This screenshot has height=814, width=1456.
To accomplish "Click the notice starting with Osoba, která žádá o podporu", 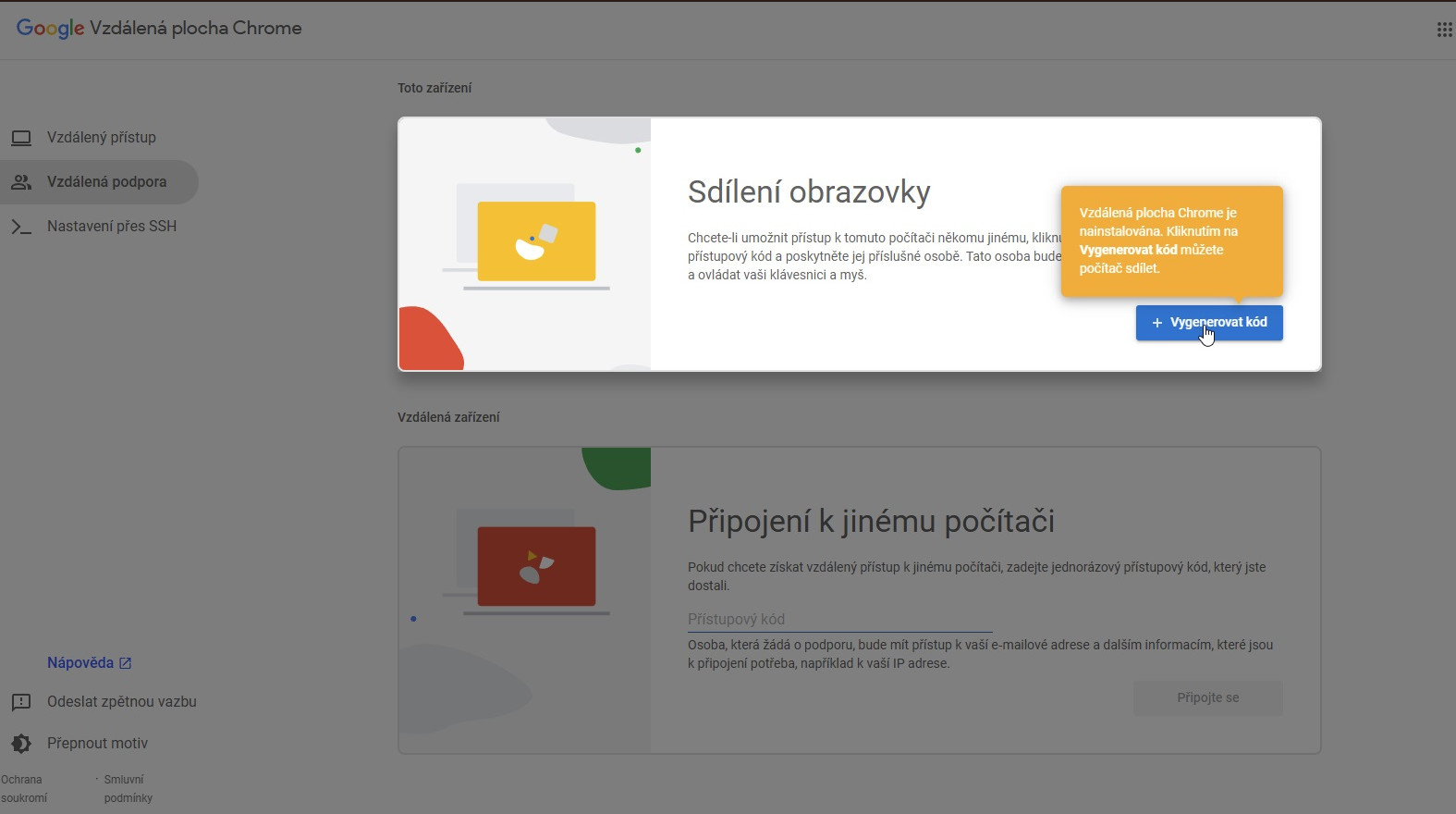I will [980, 654].
